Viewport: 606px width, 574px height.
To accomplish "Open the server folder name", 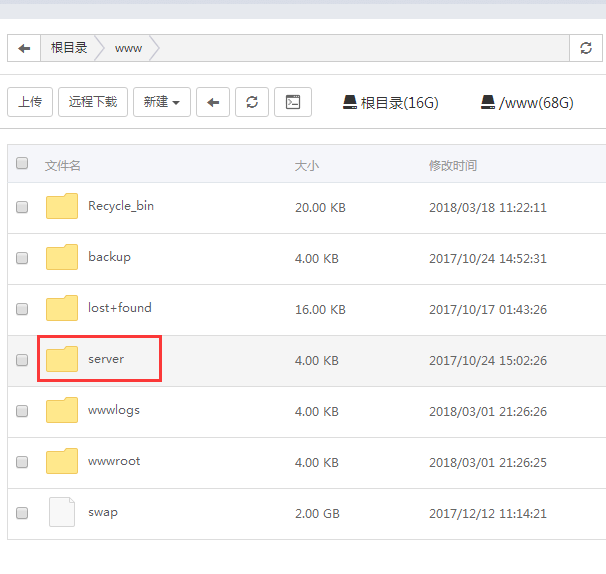I will [x=106, y=359].
